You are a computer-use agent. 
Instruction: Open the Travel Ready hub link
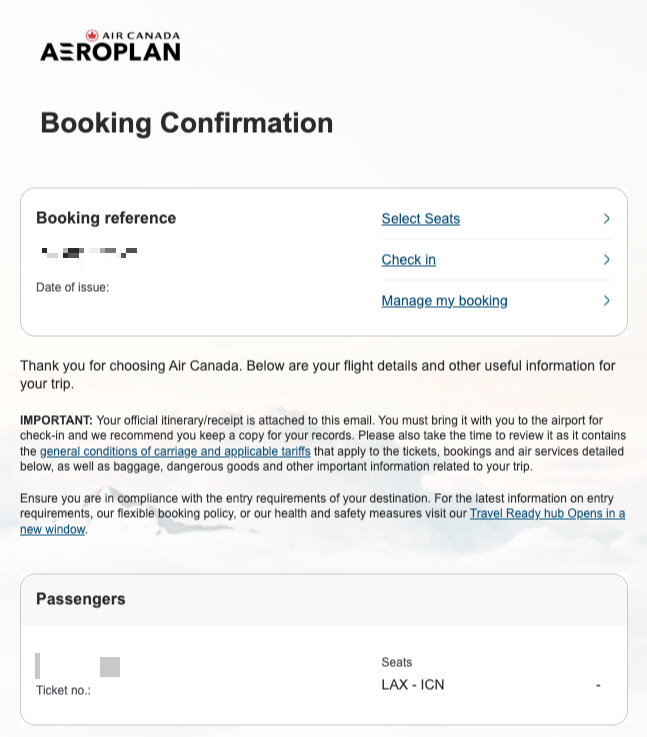point(547,514)
